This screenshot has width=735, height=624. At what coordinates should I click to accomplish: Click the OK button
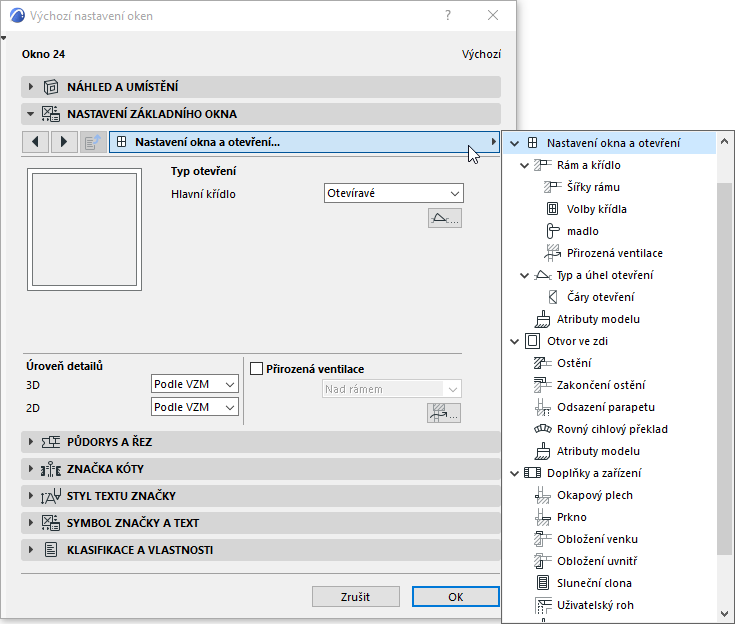click(456, 597)
